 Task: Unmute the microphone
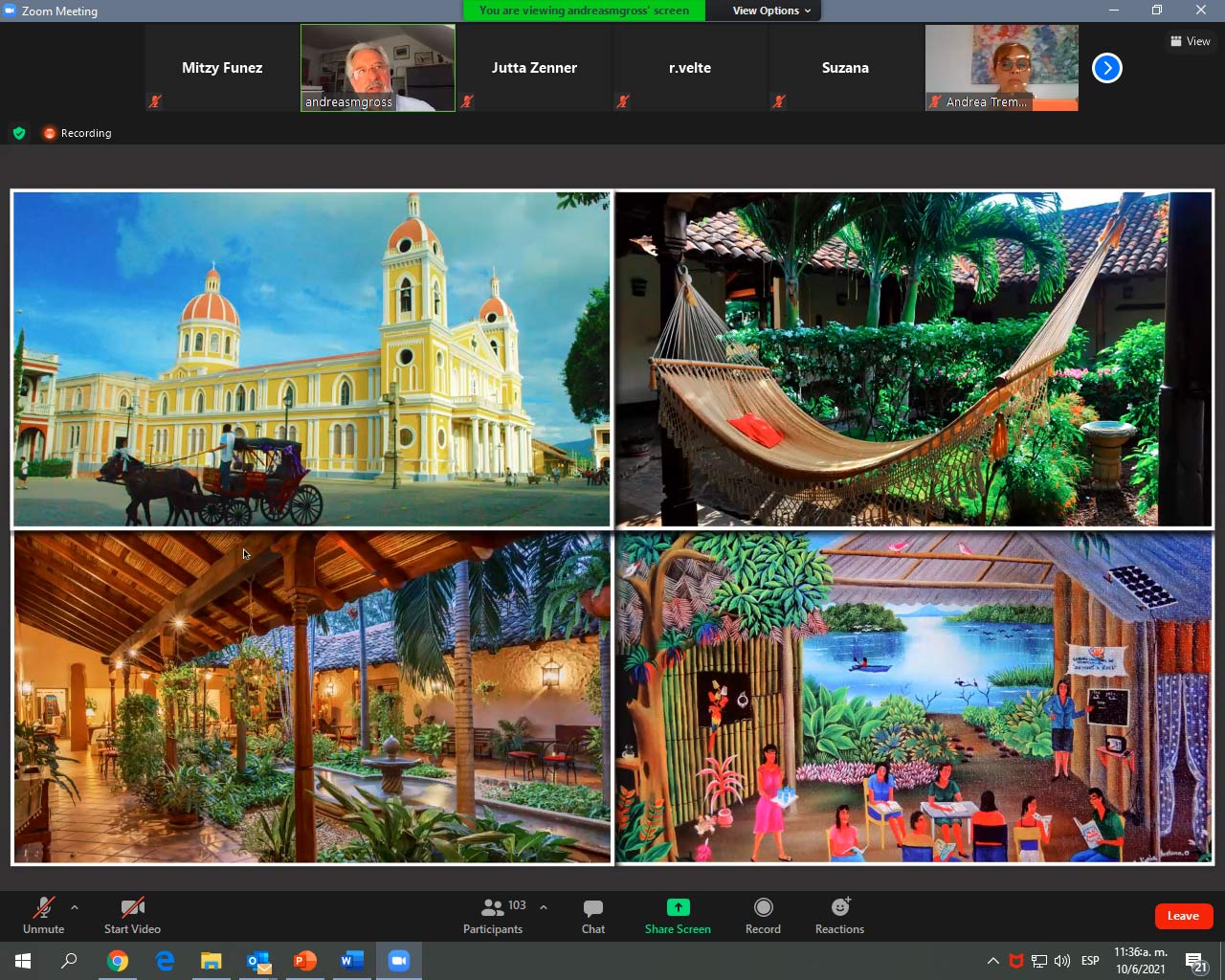tap(43, 916)
